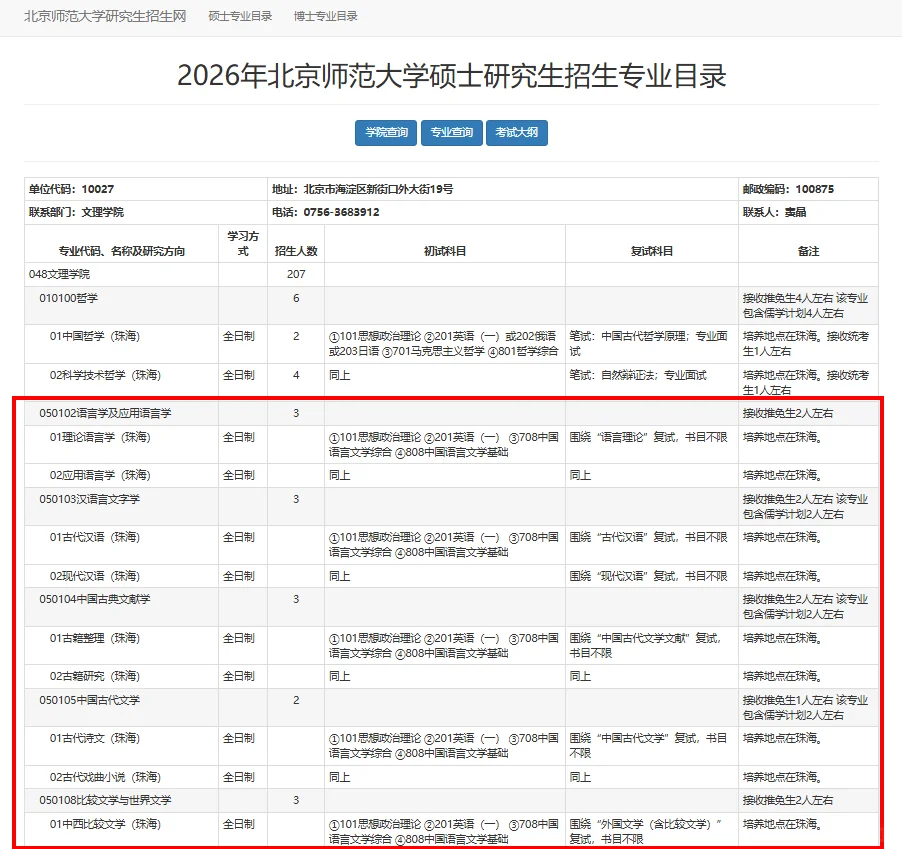The height and width of the screenshot is (849, 902).
Task: Select the 01理论语言学（珠海）direction
Action: point(100,438)
